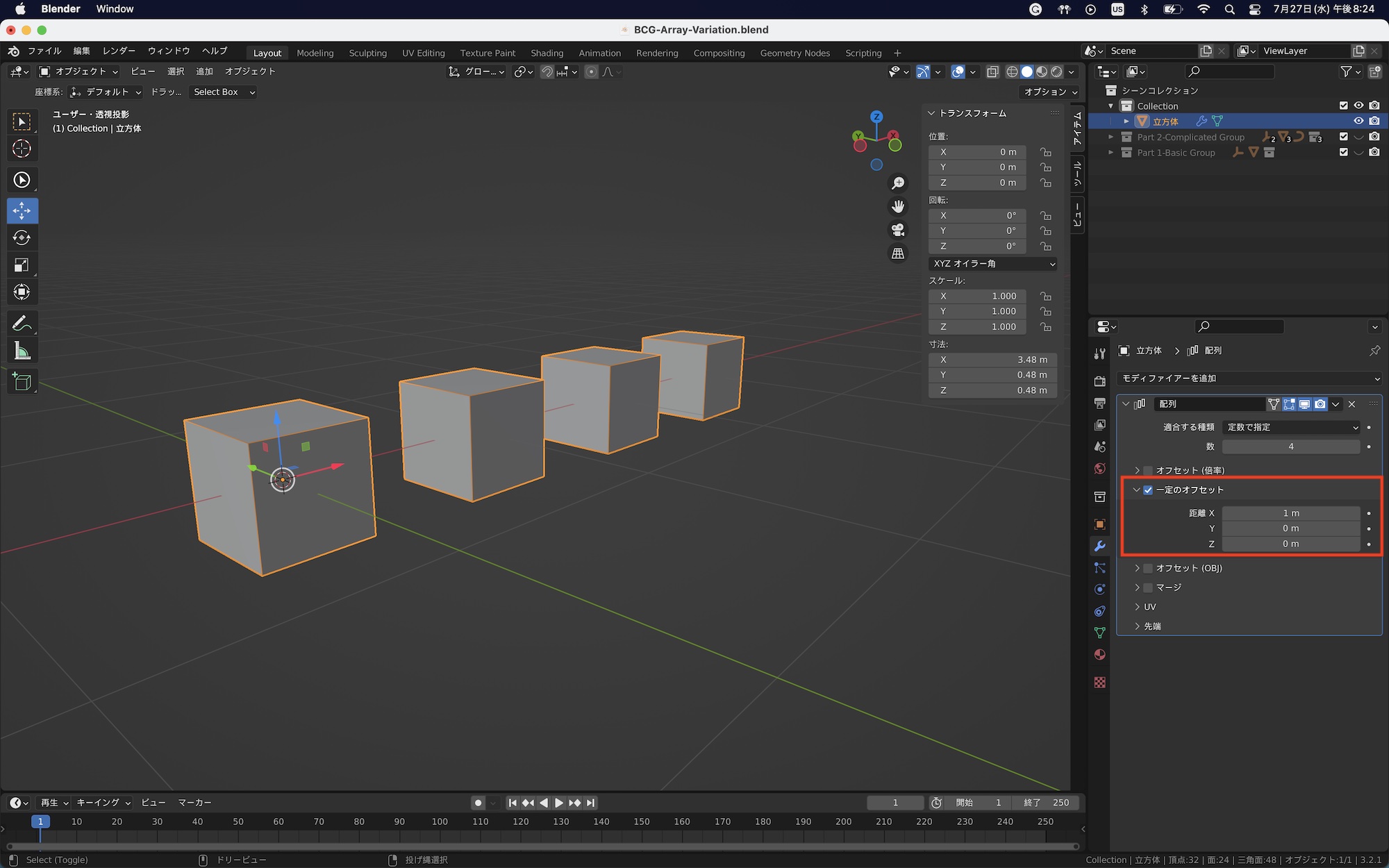The height and width of the screenshot is (868, 1389).
Task: Click the array 数 count slider field
Action: pos(1290,446)
